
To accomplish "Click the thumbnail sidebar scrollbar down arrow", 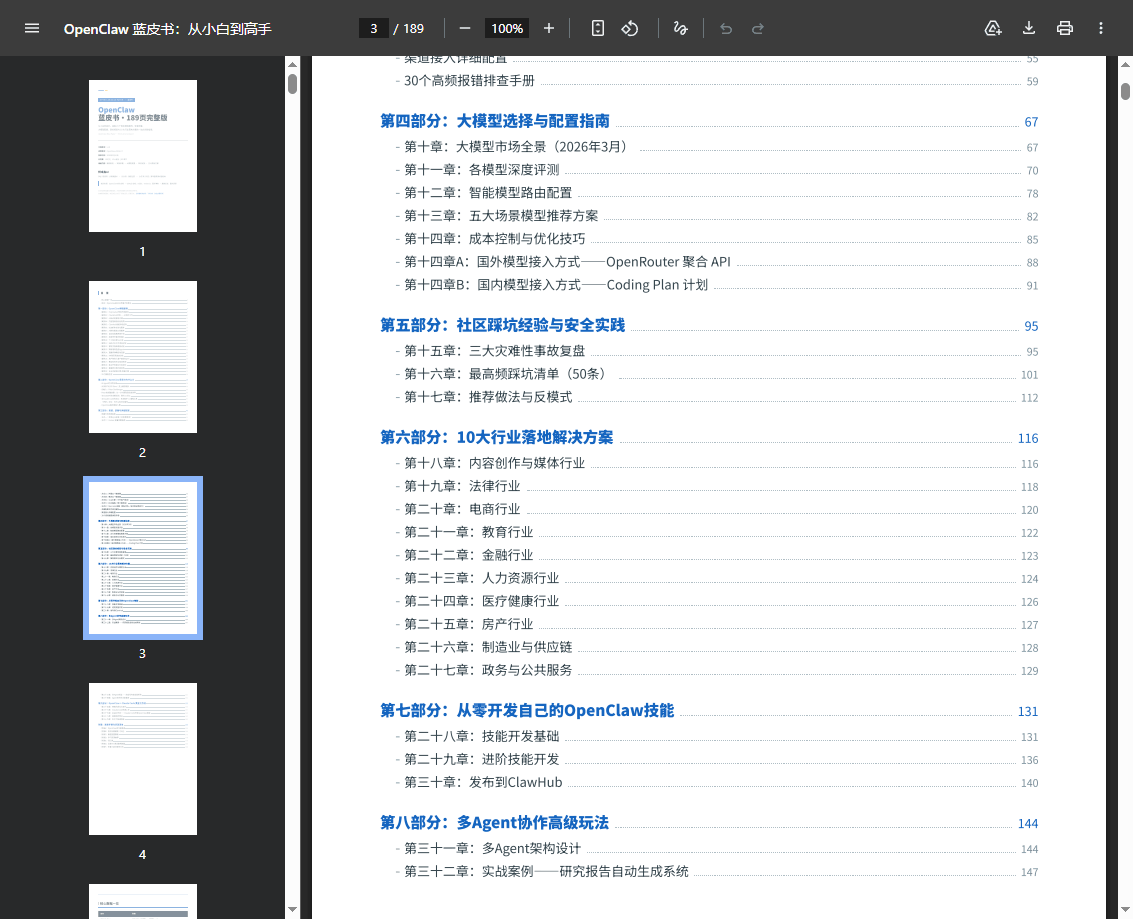I will click(292, 909).
